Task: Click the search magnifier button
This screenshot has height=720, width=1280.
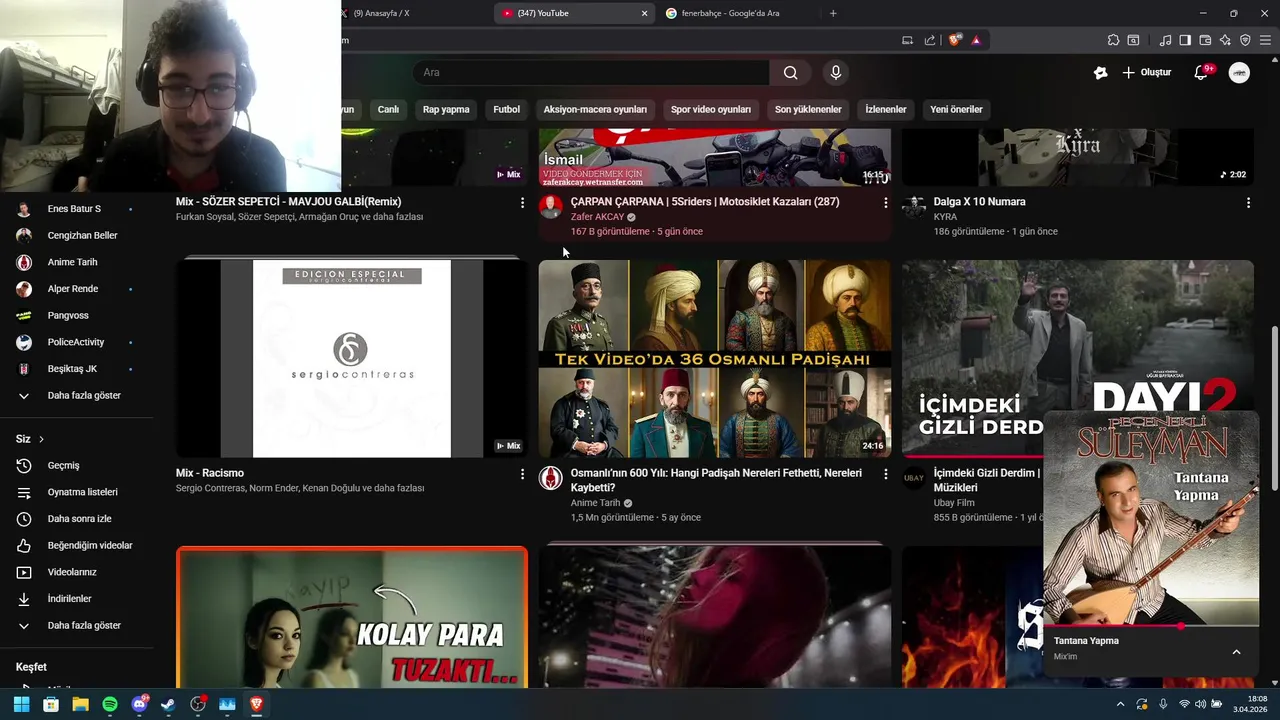Action: pyautogui.click(x=790, y=72)
